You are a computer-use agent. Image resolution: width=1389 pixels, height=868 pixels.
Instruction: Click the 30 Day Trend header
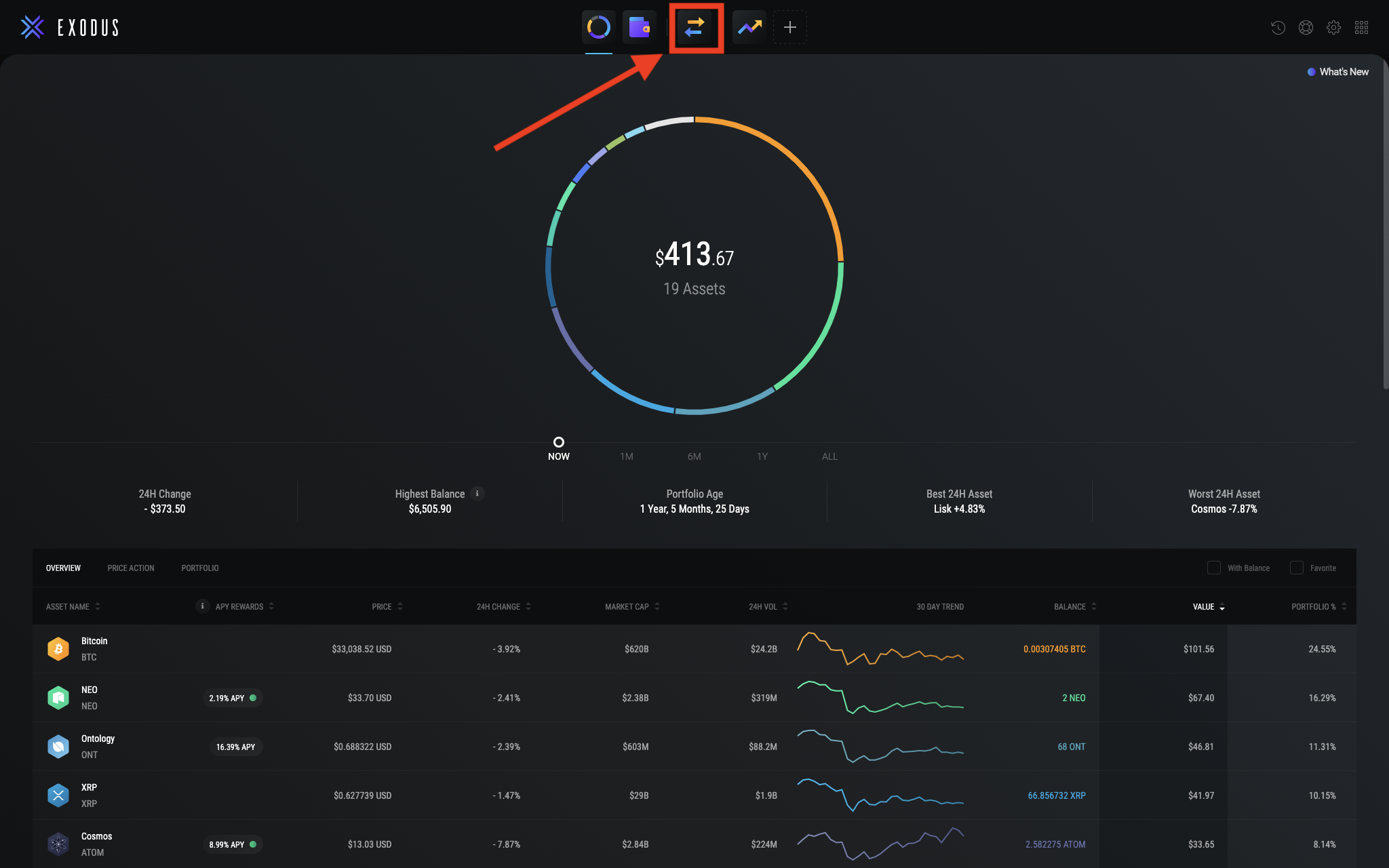940,606
